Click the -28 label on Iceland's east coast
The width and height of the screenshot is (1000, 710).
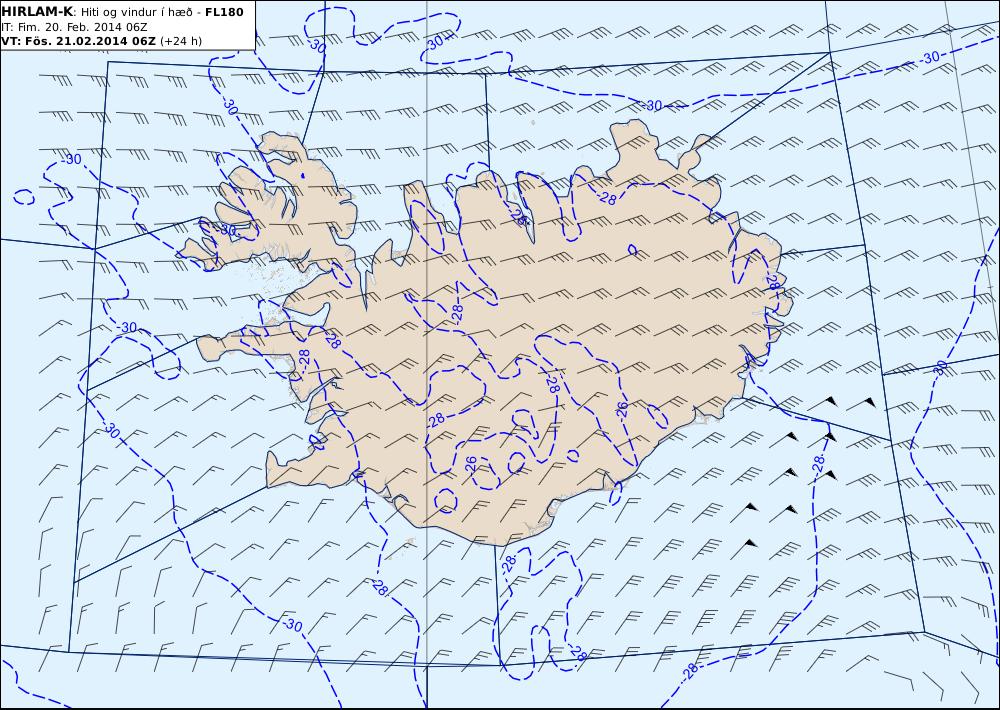tap(773, 282)
